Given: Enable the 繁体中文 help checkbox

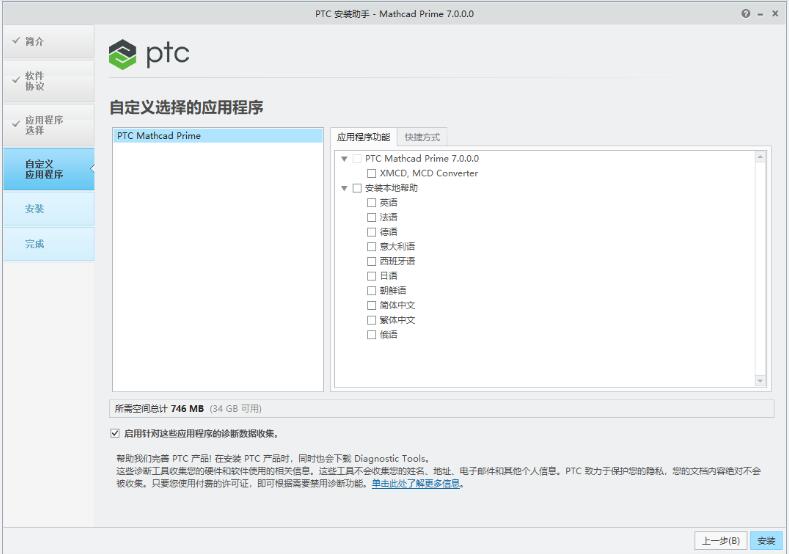Looking at the screenshot, I should (x=371, y=320).
